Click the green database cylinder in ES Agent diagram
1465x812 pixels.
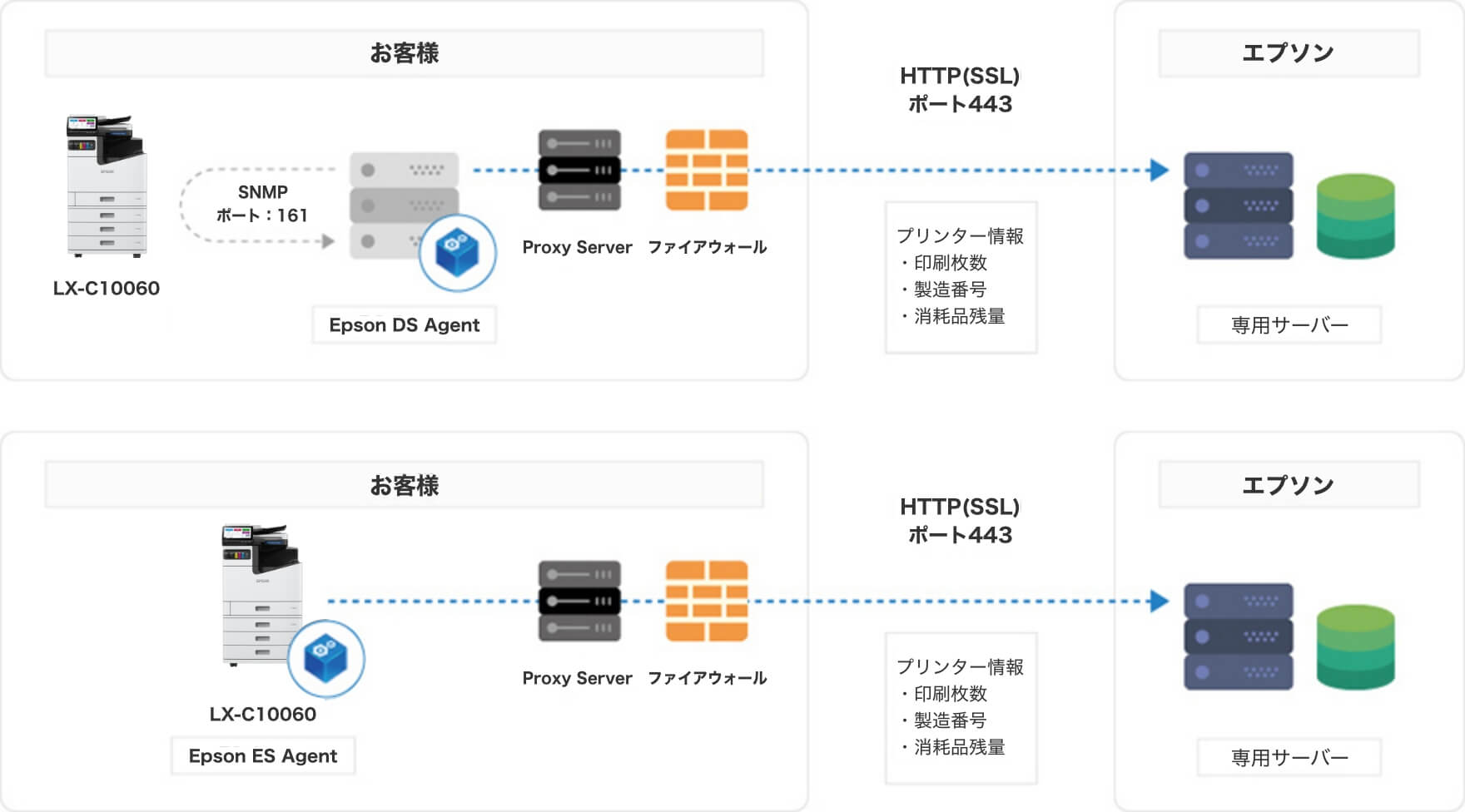1355,646
